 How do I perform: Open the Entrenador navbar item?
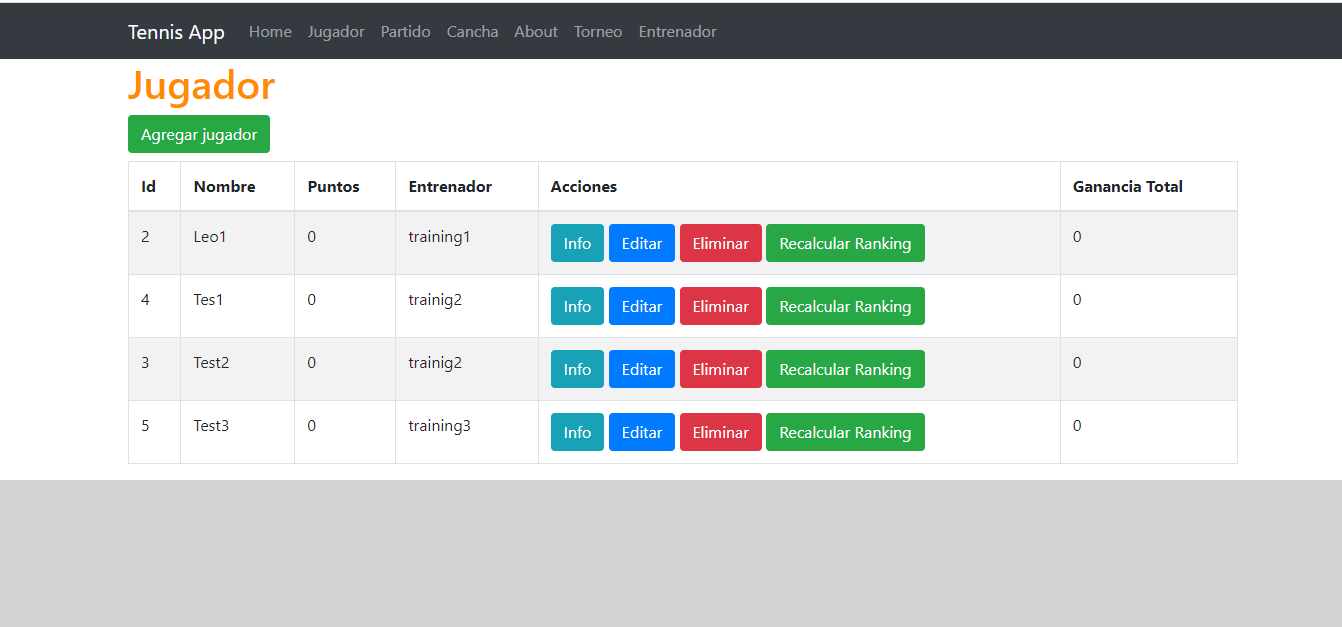(677, 32)
